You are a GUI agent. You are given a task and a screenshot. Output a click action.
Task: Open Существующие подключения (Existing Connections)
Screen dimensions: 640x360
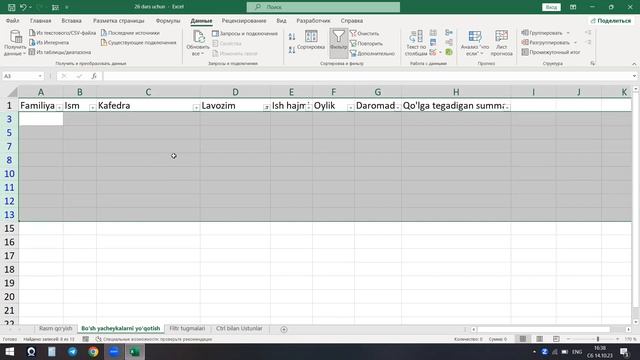pyautogui.click(x=138, y=42)
